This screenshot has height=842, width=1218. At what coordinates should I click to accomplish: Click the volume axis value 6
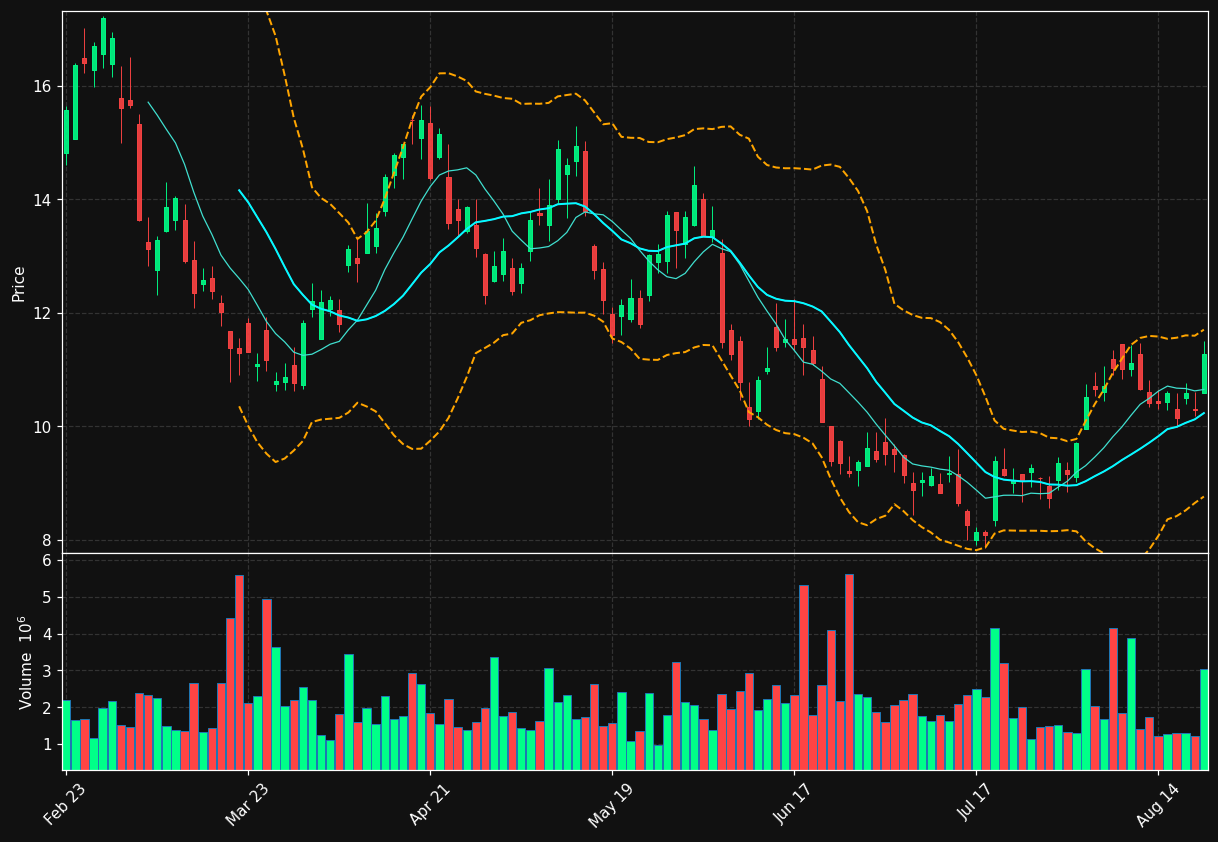click(x=47, y=561)
